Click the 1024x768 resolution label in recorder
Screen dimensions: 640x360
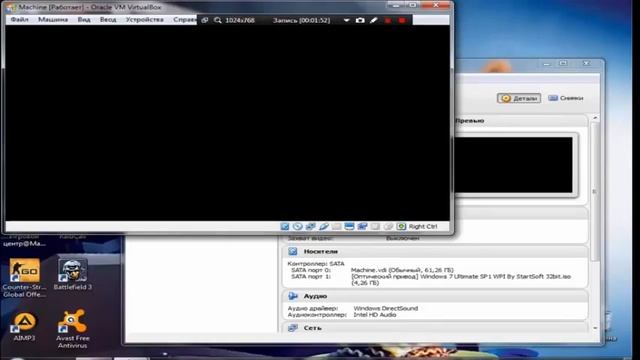click(240, 20)
